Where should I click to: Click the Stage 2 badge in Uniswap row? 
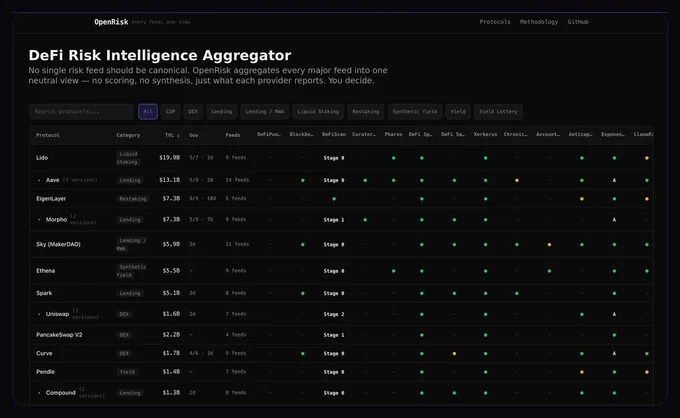point(334,314)
